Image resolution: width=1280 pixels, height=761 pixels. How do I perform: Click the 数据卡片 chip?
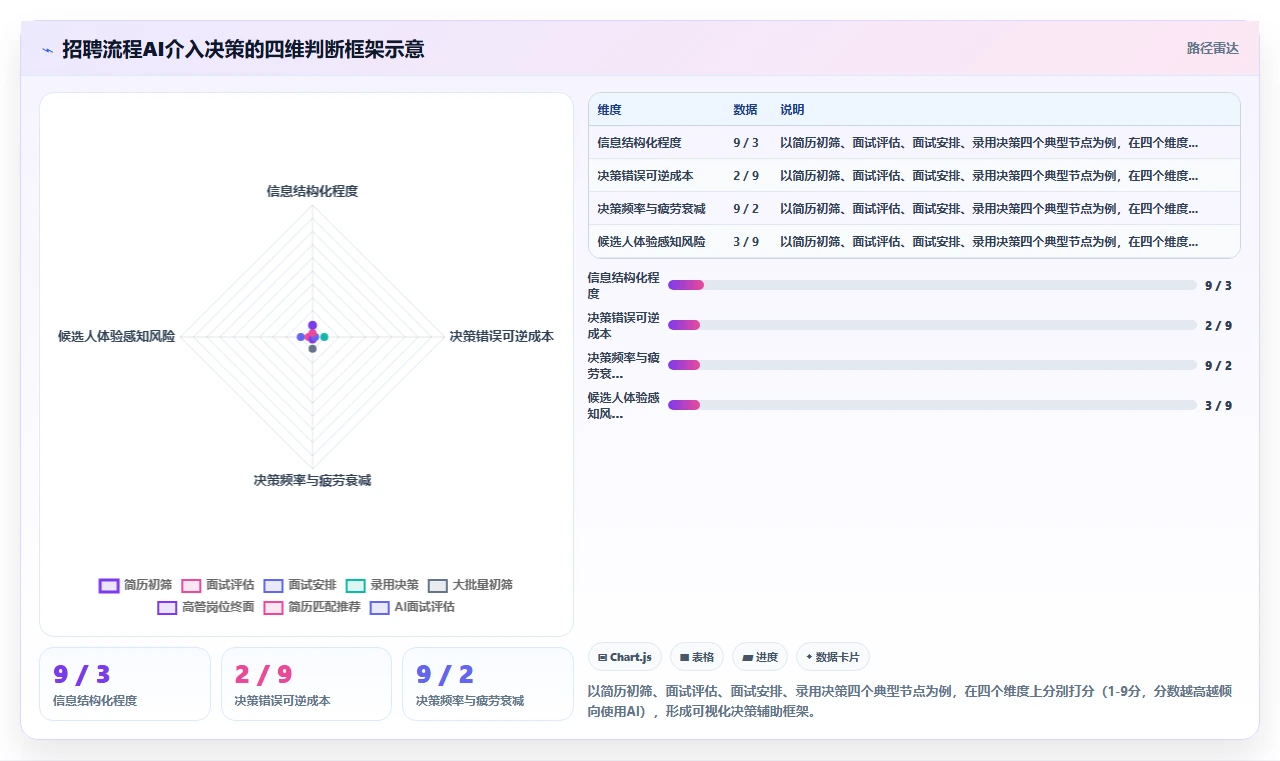(x=833, y=657)
